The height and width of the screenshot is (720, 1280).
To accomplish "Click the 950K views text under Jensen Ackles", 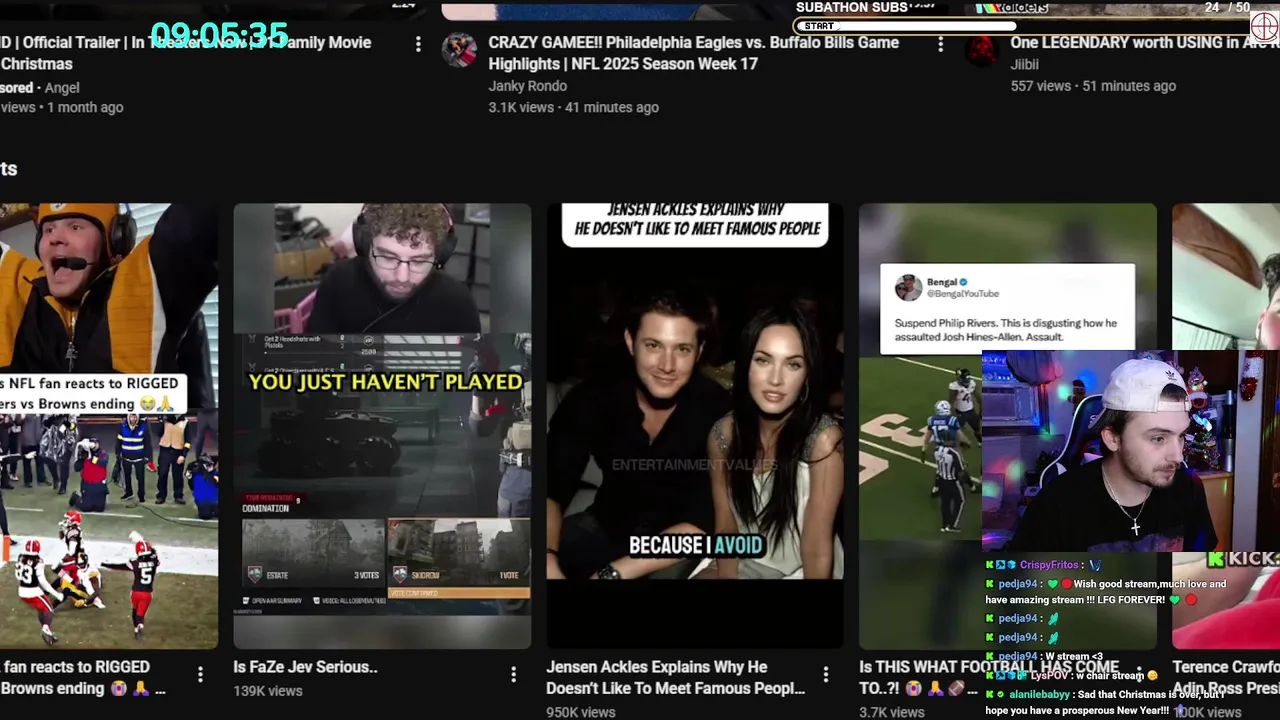I will pyautogui.click(x=581, y=712).
